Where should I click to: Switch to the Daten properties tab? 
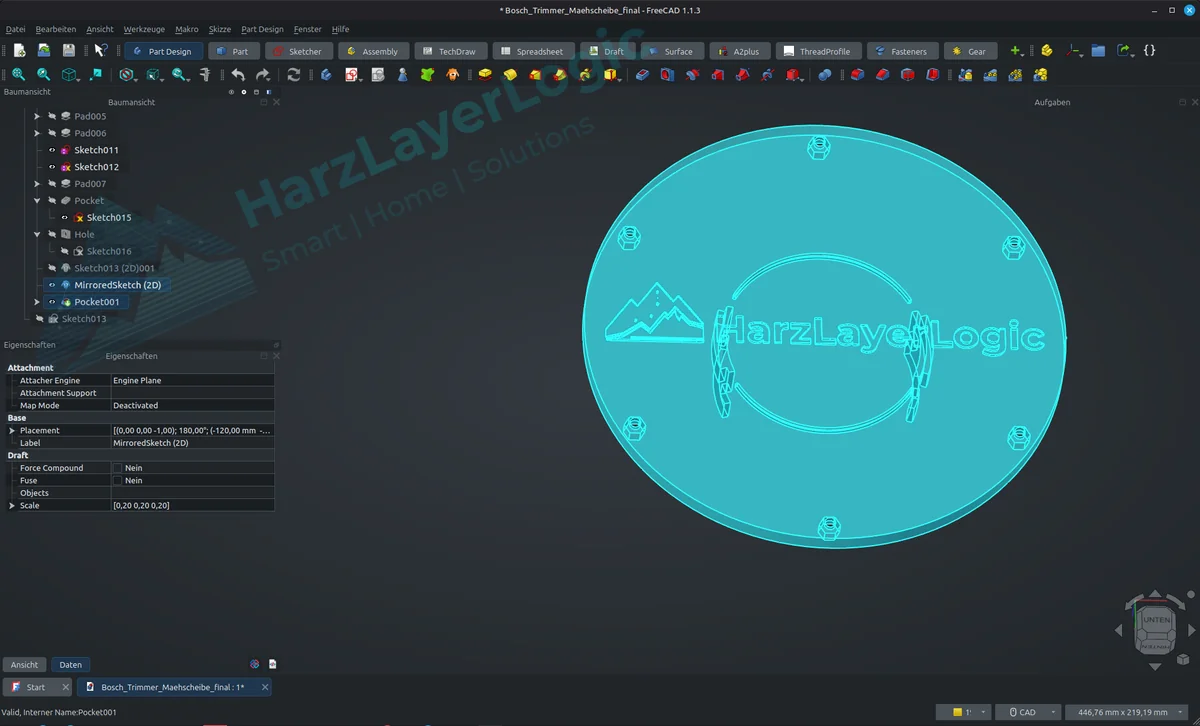coord(70,664)
